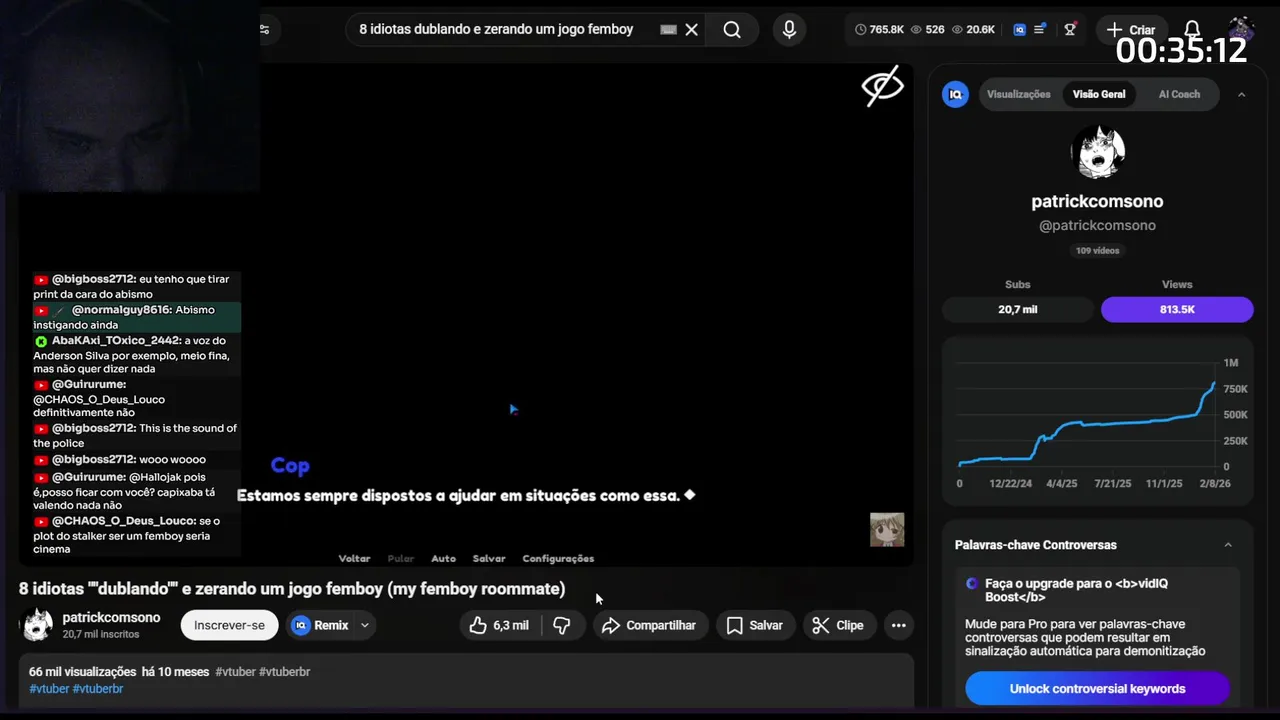Screen dimensions: 1280x720
Task: Save video with the Salvar button
Action: click(755, 625)
